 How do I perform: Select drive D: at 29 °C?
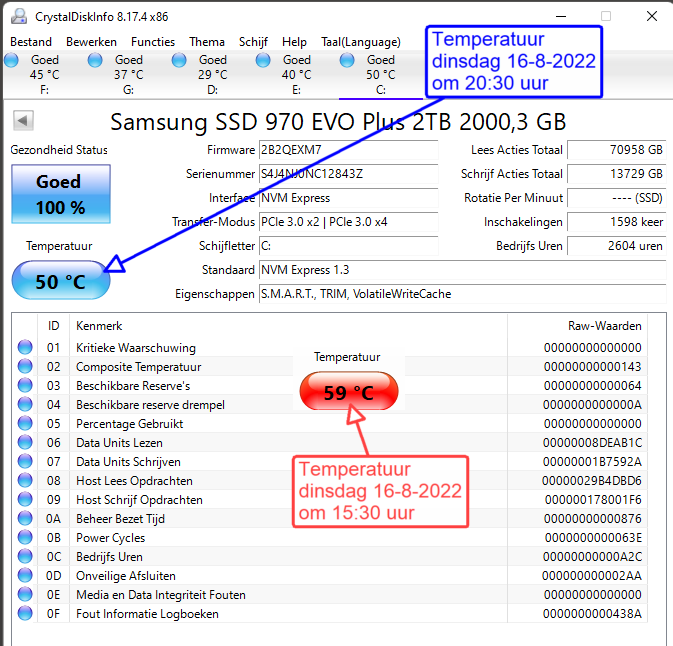[x=202, y=75]
